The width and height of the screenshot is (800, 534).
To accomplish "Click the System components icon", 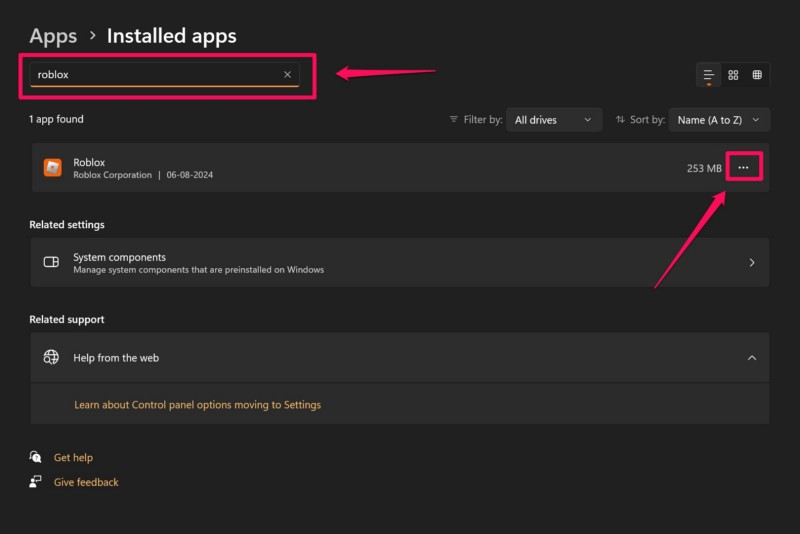I will coord(52,263).
